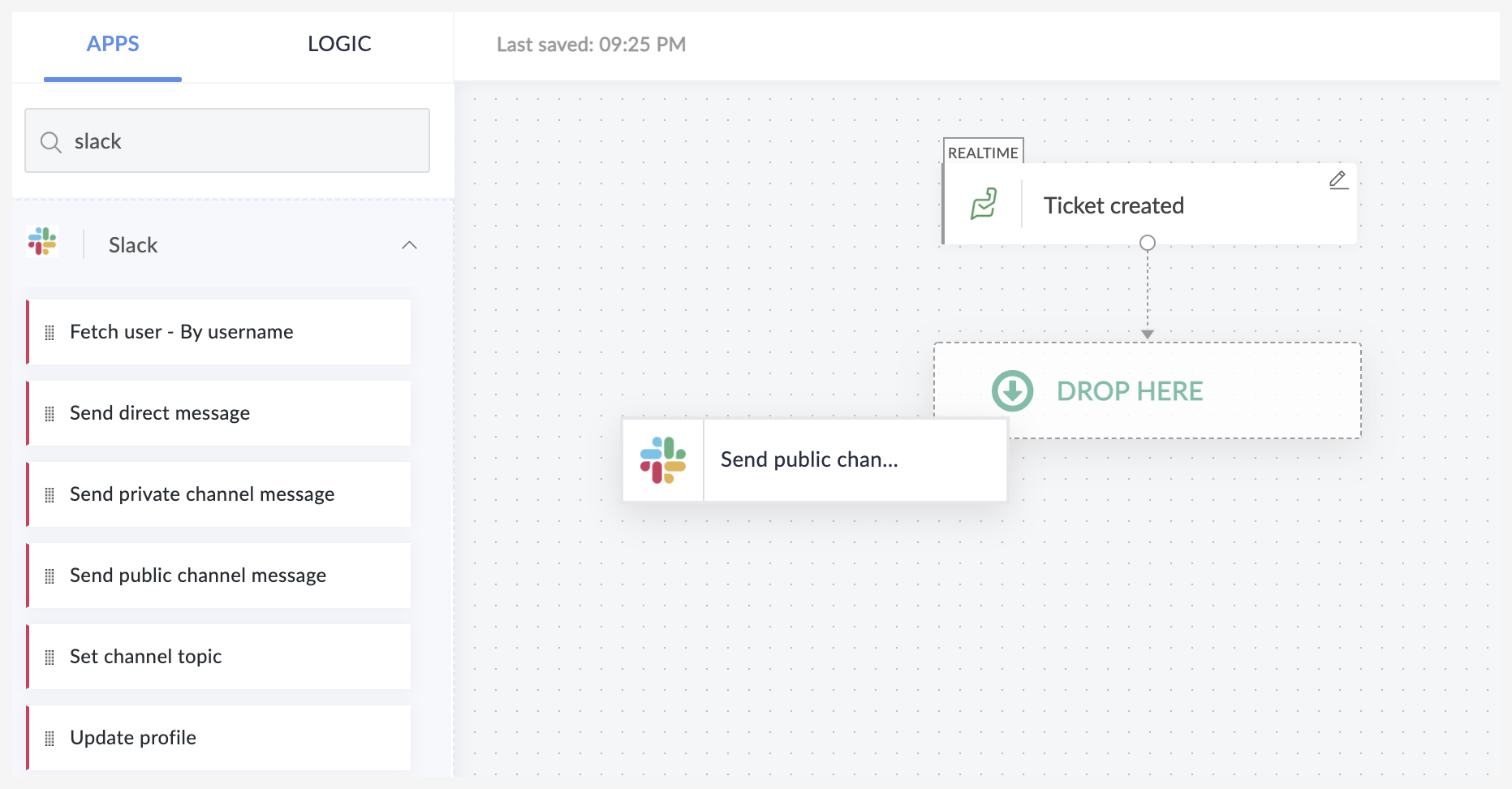Grab the drag handle of Update profile
The width and height of the screenshot is (1512, 789).
pos(50,739)
